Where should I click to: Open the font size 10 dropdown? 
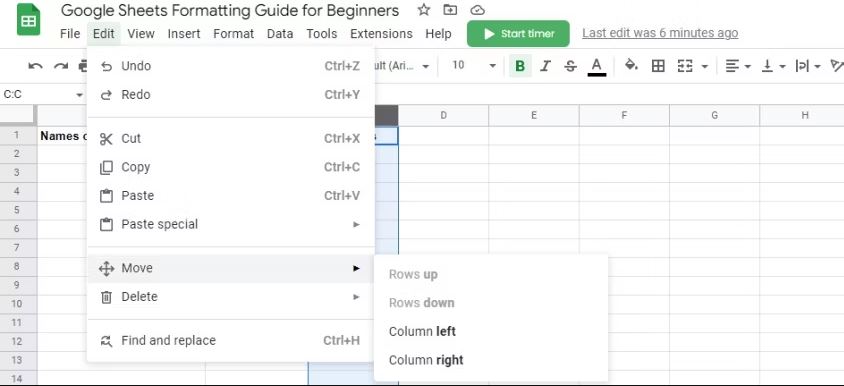[x=474, y=66]
